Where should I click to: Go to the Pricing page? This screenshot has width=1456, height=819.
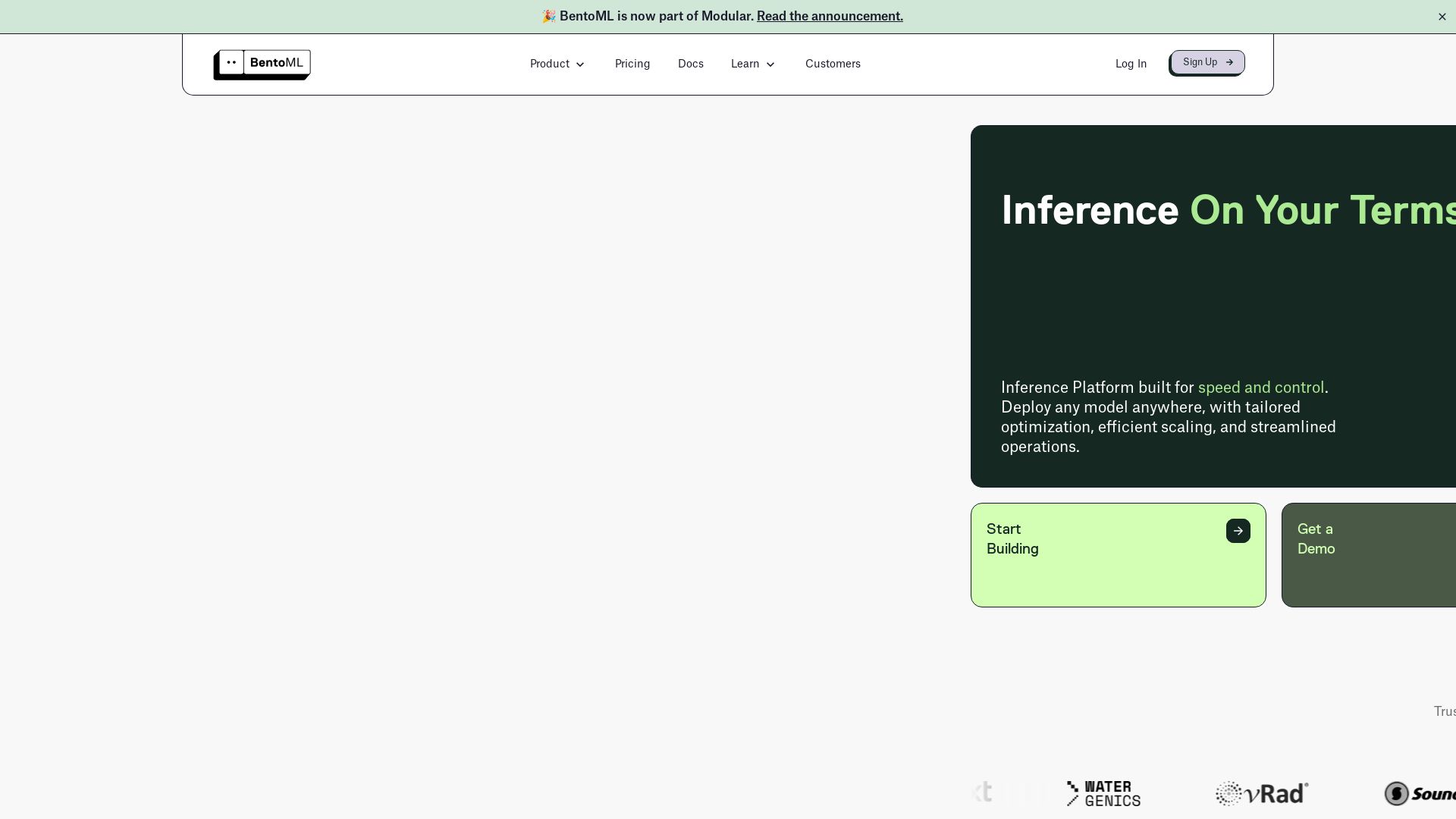(632, 64)
